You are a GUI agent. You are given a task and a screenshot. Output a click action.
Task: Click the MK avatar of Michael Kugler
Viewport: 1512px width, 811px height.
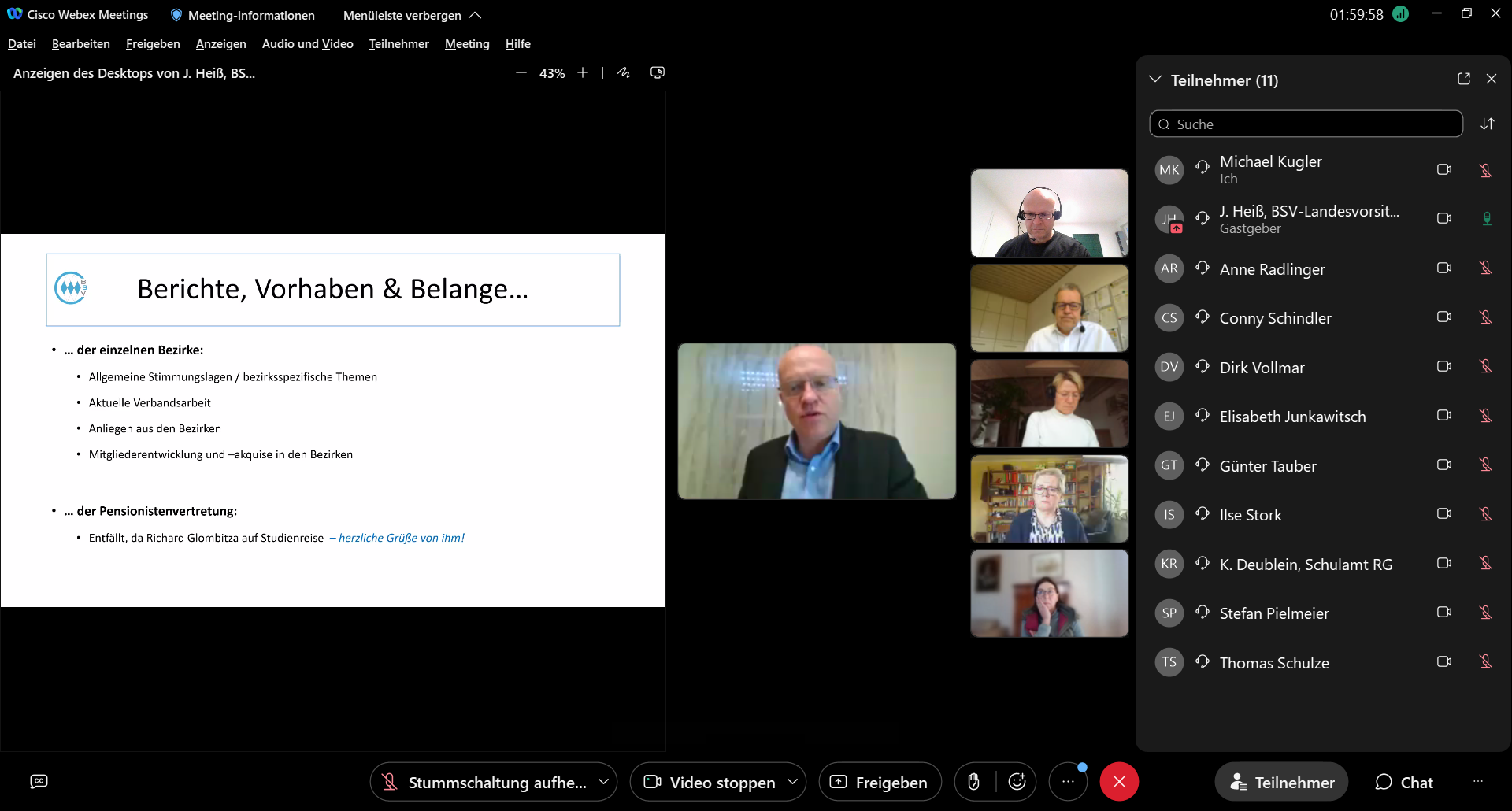1169,169
